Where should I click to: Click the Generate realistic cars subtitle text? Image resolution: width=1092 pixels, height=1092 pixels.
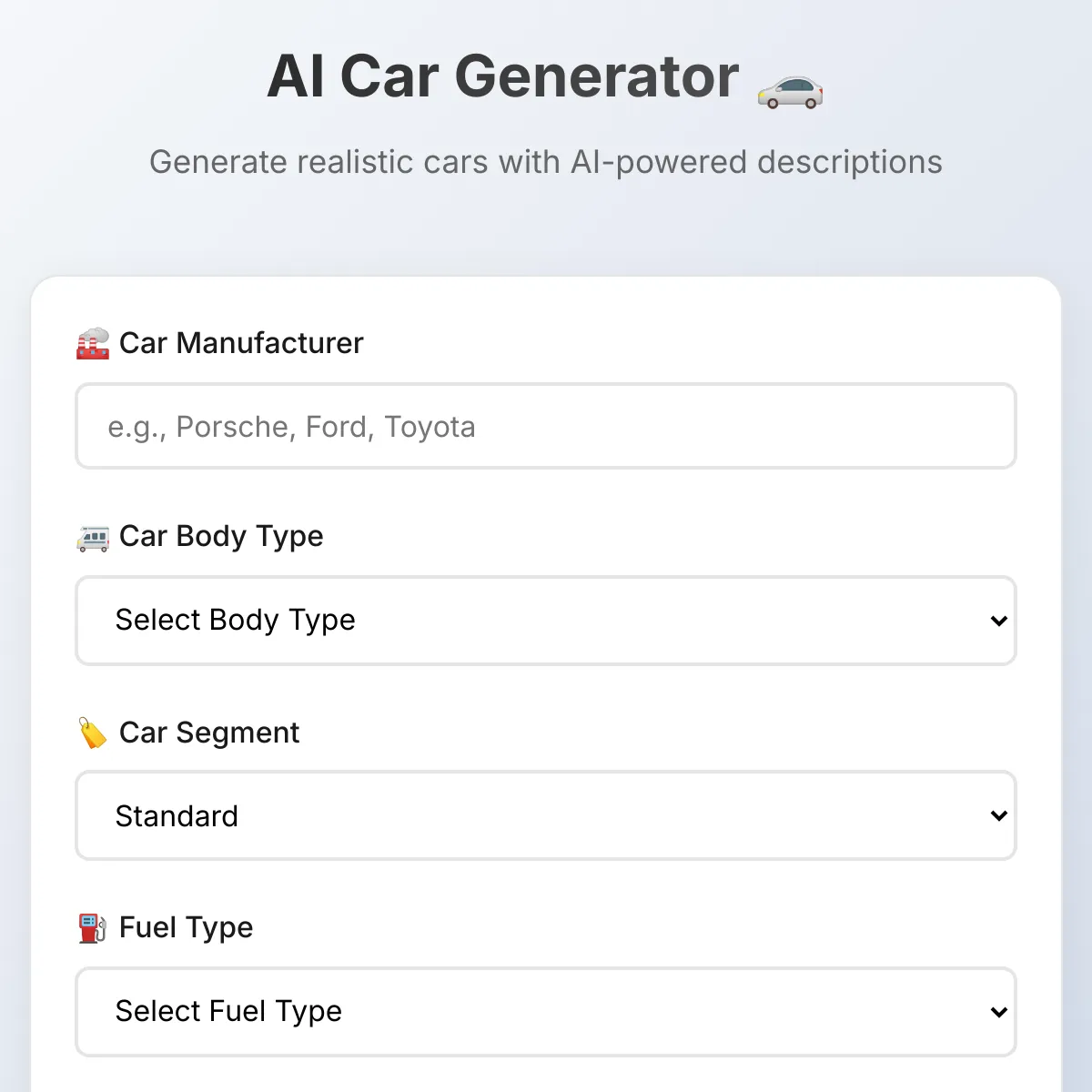(546, 162)
